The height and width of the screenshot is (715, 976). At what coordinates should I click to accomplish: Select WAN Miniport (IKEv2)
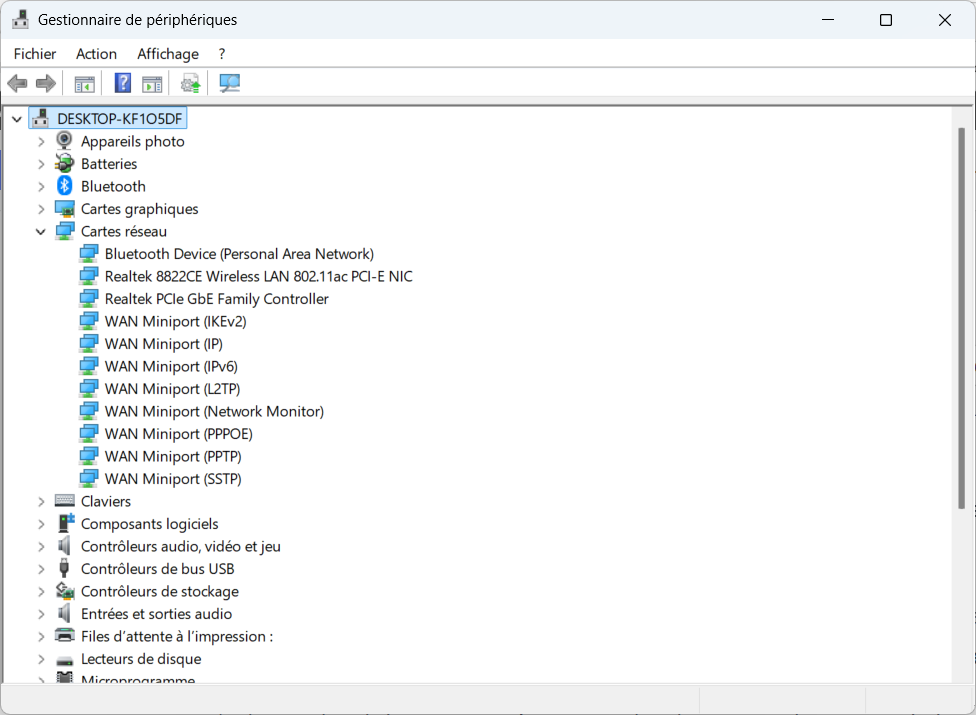point(176,321)
